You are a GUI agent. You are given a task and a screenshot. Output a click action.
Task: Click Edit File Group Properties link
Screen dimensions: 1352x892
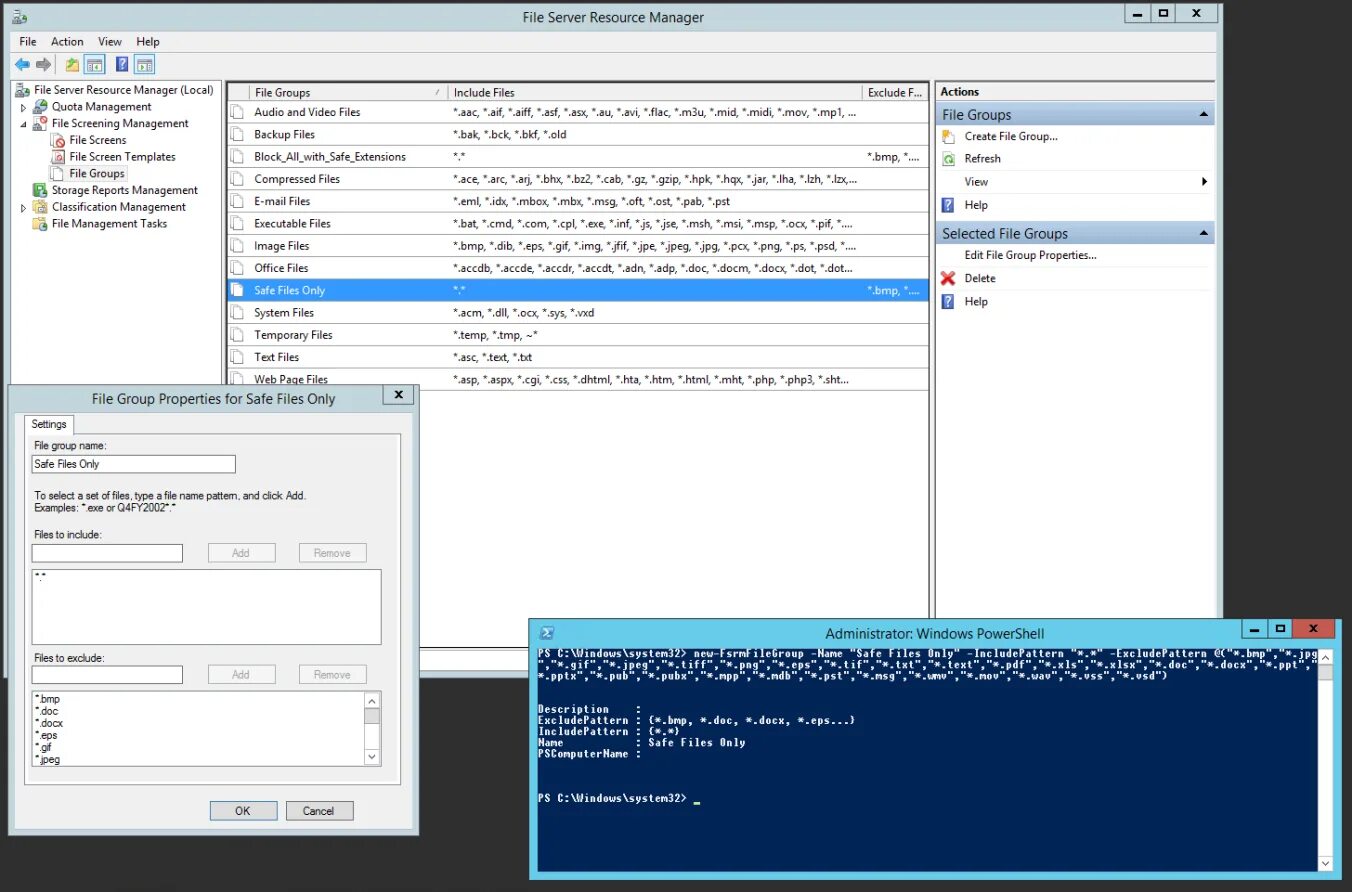[1030, 255]
